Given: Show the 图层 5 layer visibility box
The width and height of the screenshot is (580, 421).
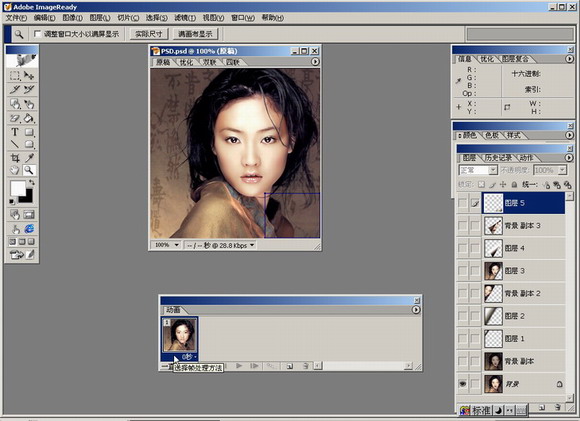Looking at the screenshot, I should [463, 203].
